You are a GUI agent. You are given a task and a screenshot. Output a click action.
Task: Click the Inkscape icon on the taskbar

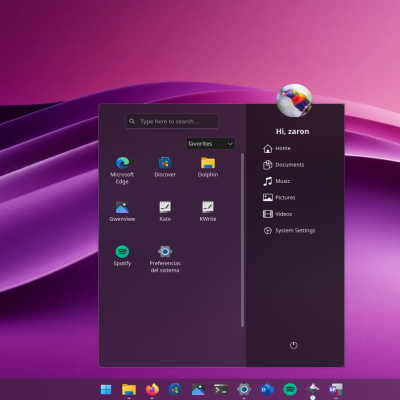pos(313,389)
